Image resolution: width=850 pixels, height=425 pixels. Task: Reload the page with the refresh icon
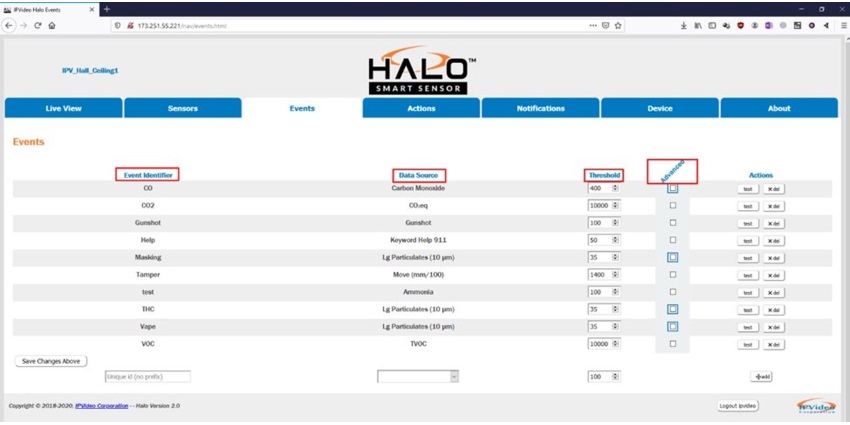[37, 25]
